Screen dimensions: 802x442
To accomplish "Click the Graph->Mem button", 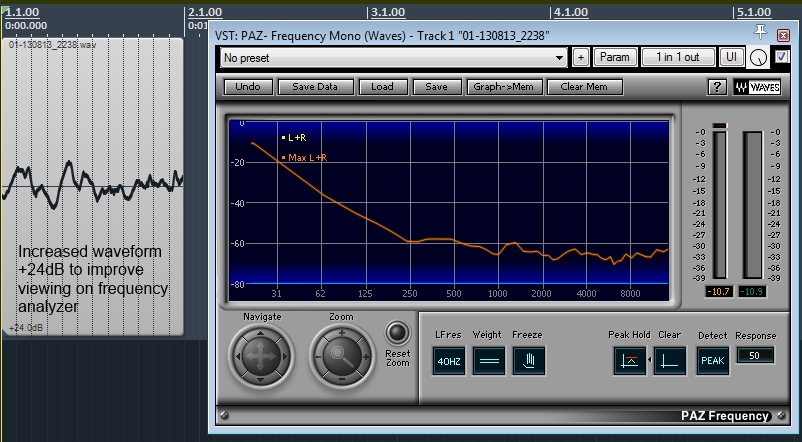I will (x=503, y=86).
